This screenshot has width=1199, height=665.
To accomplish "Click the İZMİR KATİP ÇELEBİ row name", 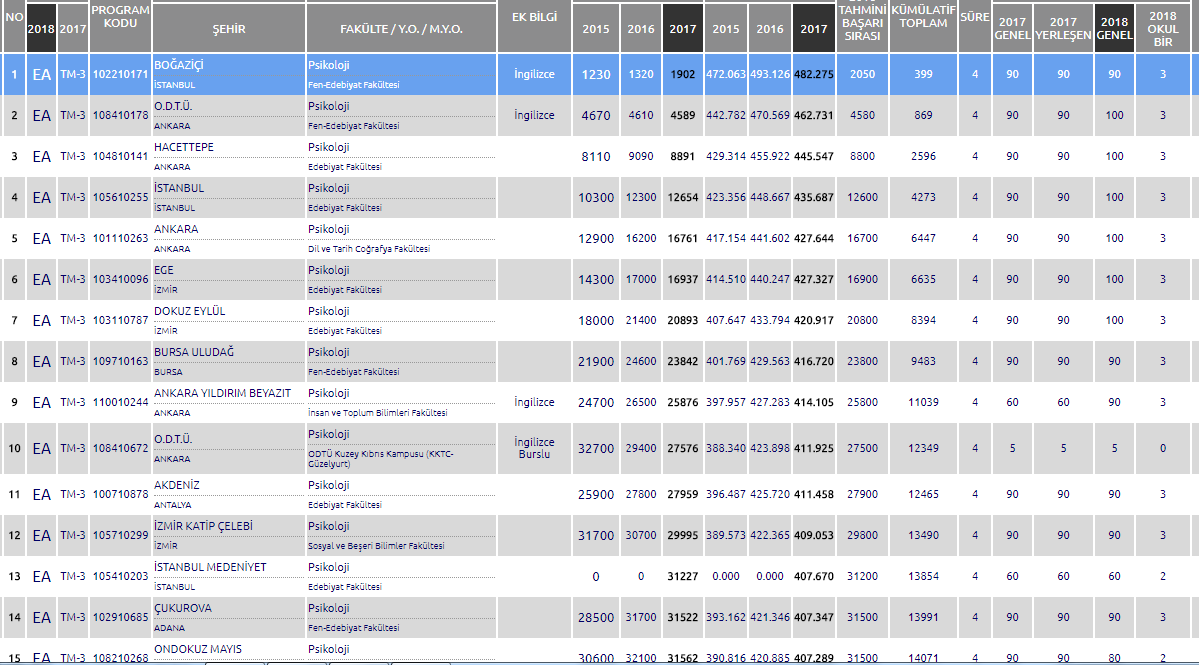I will pos(202,526).
